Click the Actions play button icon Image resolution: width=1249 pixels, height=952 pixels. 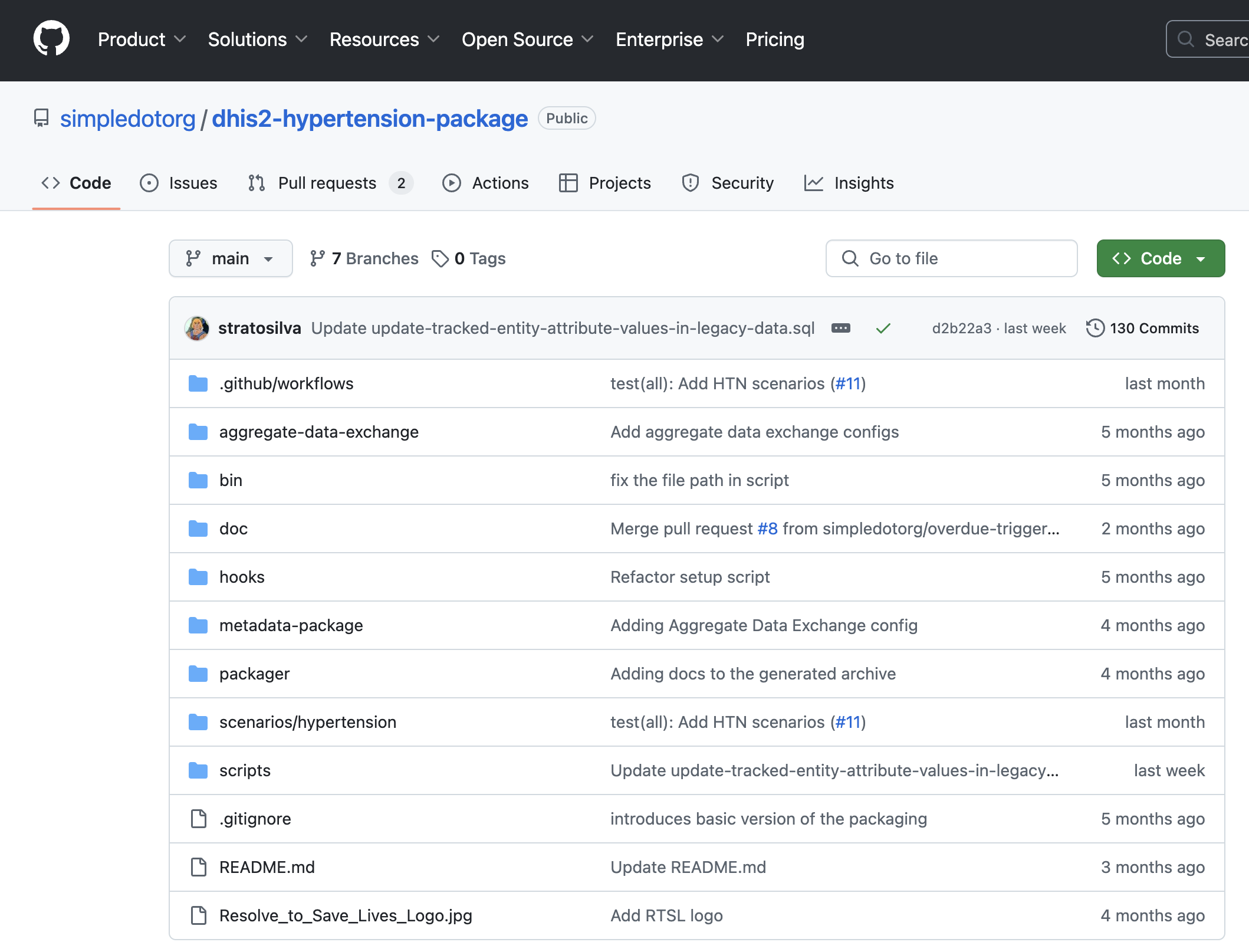pos(452,182)
